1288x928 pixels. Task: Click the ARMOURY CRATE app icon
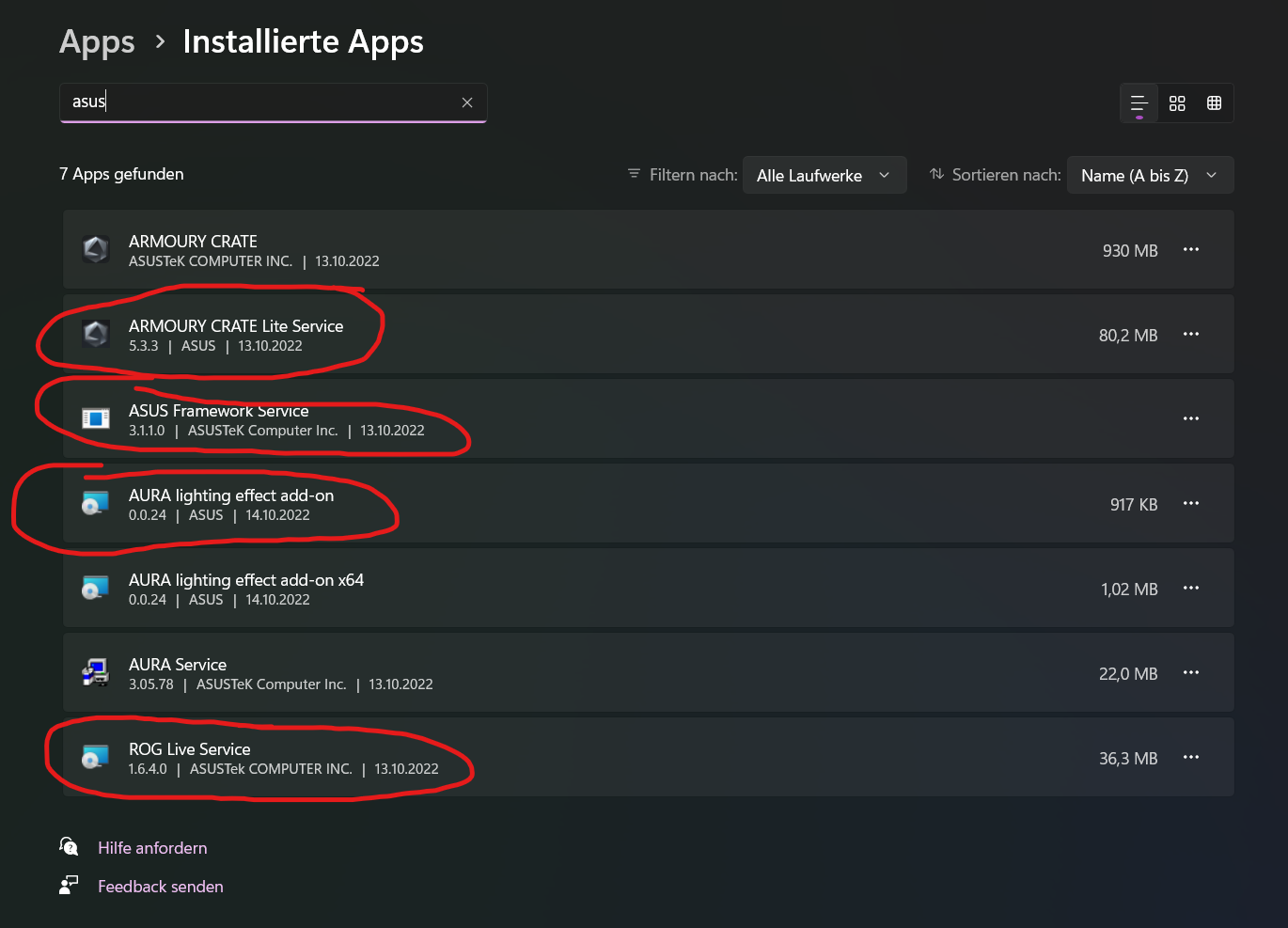tap(96, 250)
